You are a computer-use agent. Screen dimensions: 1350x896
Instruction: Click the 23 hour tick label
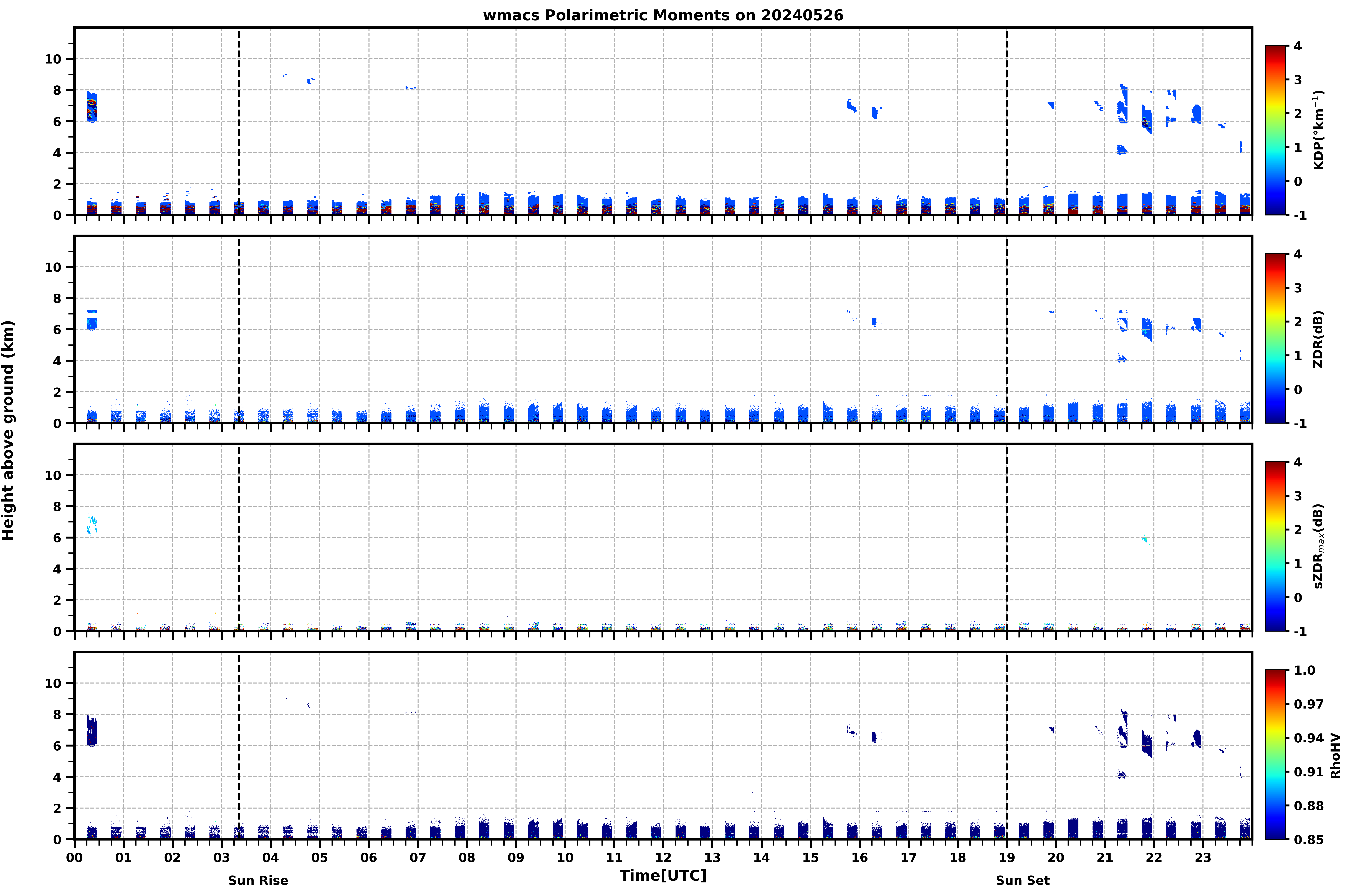[1203, 858]
